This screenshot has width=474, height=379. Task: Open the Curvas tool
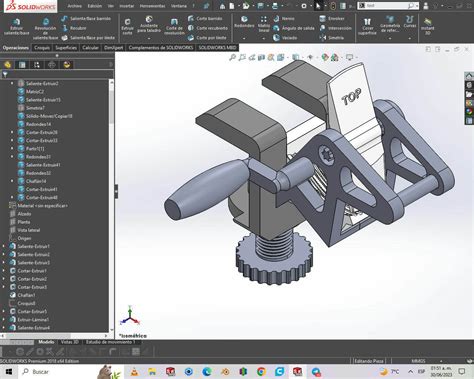coord(410,22)
